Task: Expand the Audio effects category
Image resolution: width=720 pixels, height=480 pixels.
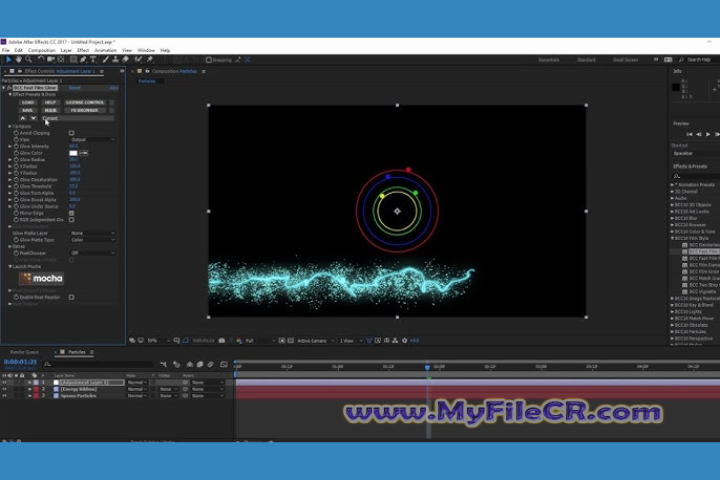Action: click(672, 198)
